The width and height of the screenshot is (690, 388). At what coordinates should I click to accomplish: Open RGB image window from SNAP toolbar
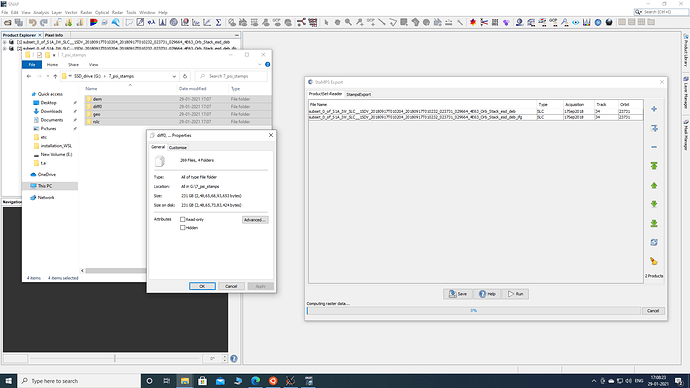point(94,22)
